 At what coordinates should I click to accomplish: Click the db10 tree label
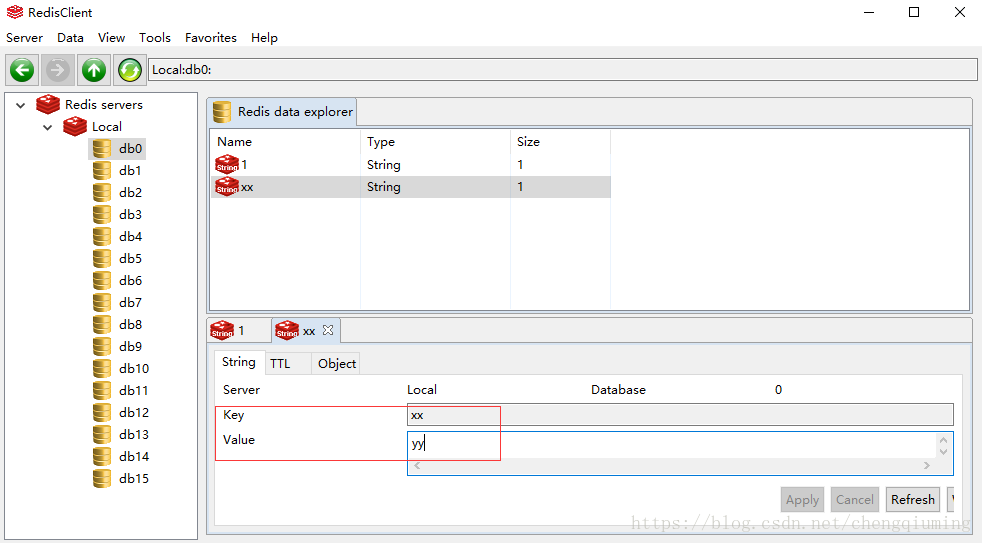(x=134, y=368)
